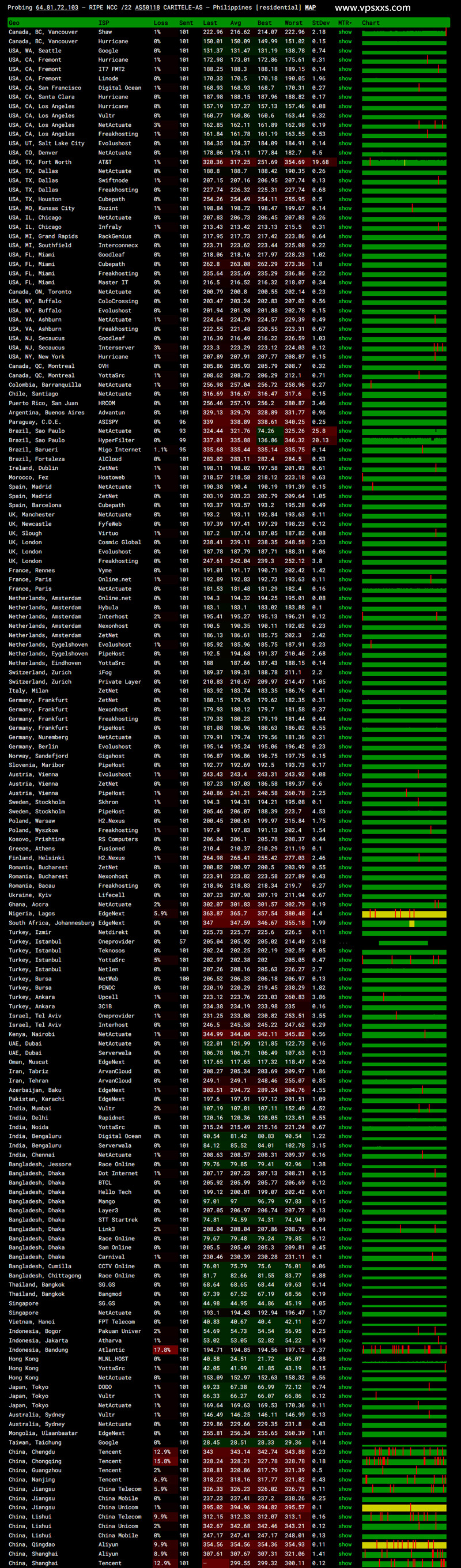Show MTR for Nigeria, Lagos row
The image size is (461, 1568).
click(345, 914)
